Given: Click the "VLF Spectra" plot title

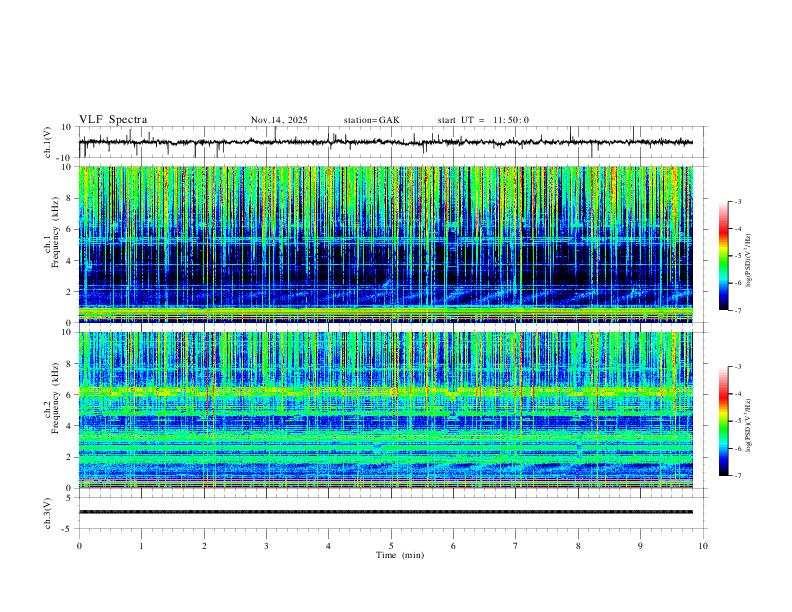Looking at the screenshot, I should coord(113,120).
